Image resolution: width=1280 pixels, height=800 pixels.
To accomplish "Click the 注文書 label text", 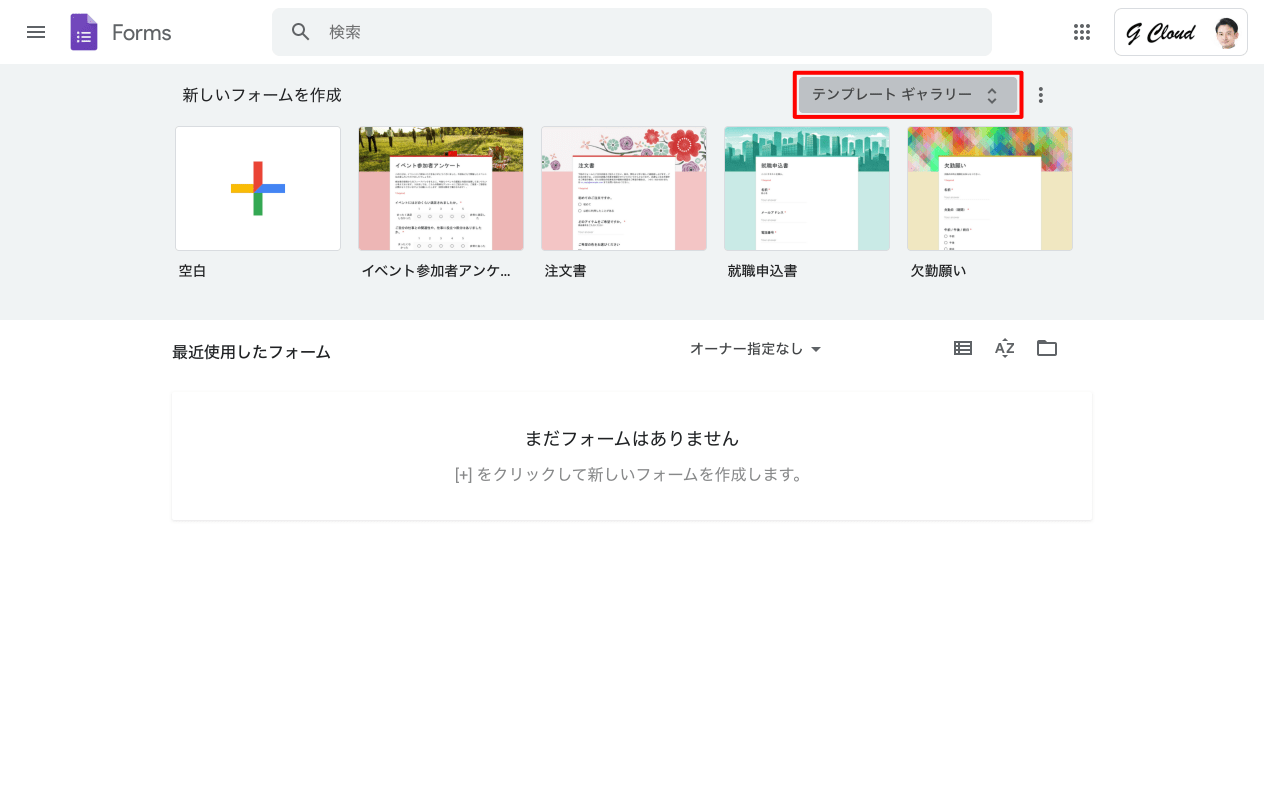I will [565, 271].
